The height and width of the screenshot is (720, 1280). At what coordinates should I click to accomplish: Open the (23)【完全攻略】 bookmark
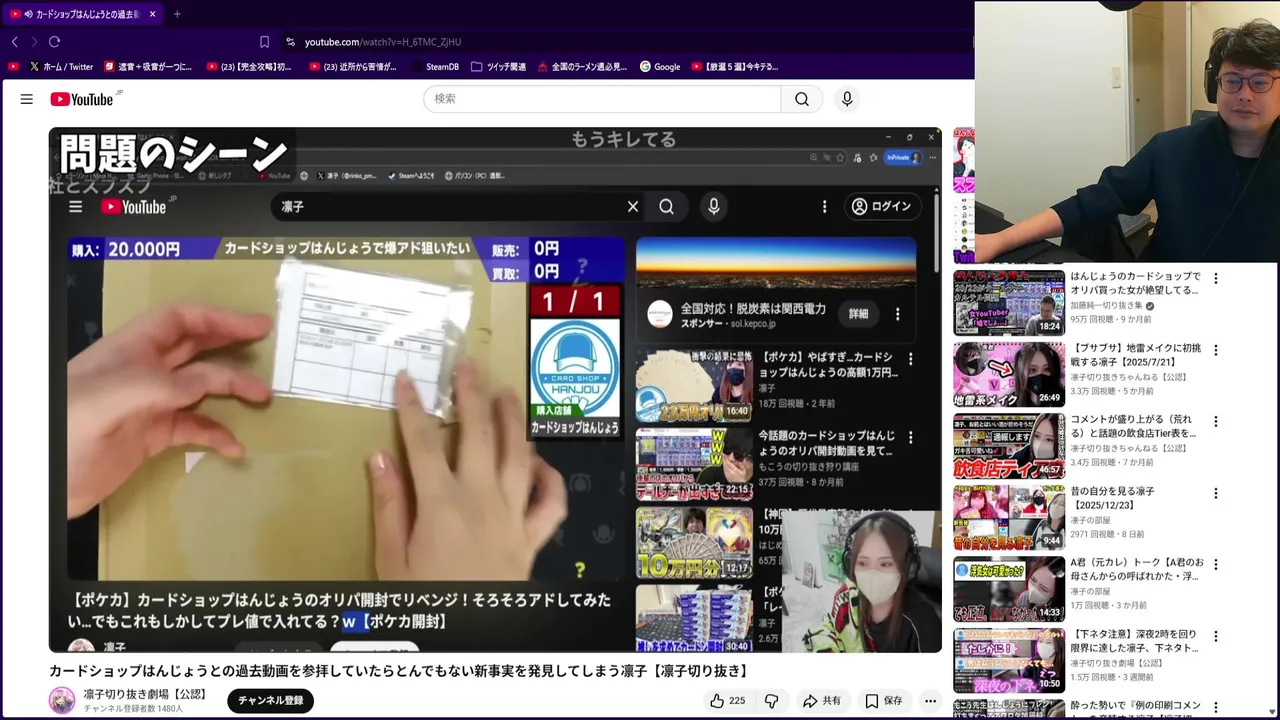[x=249, y=67]
